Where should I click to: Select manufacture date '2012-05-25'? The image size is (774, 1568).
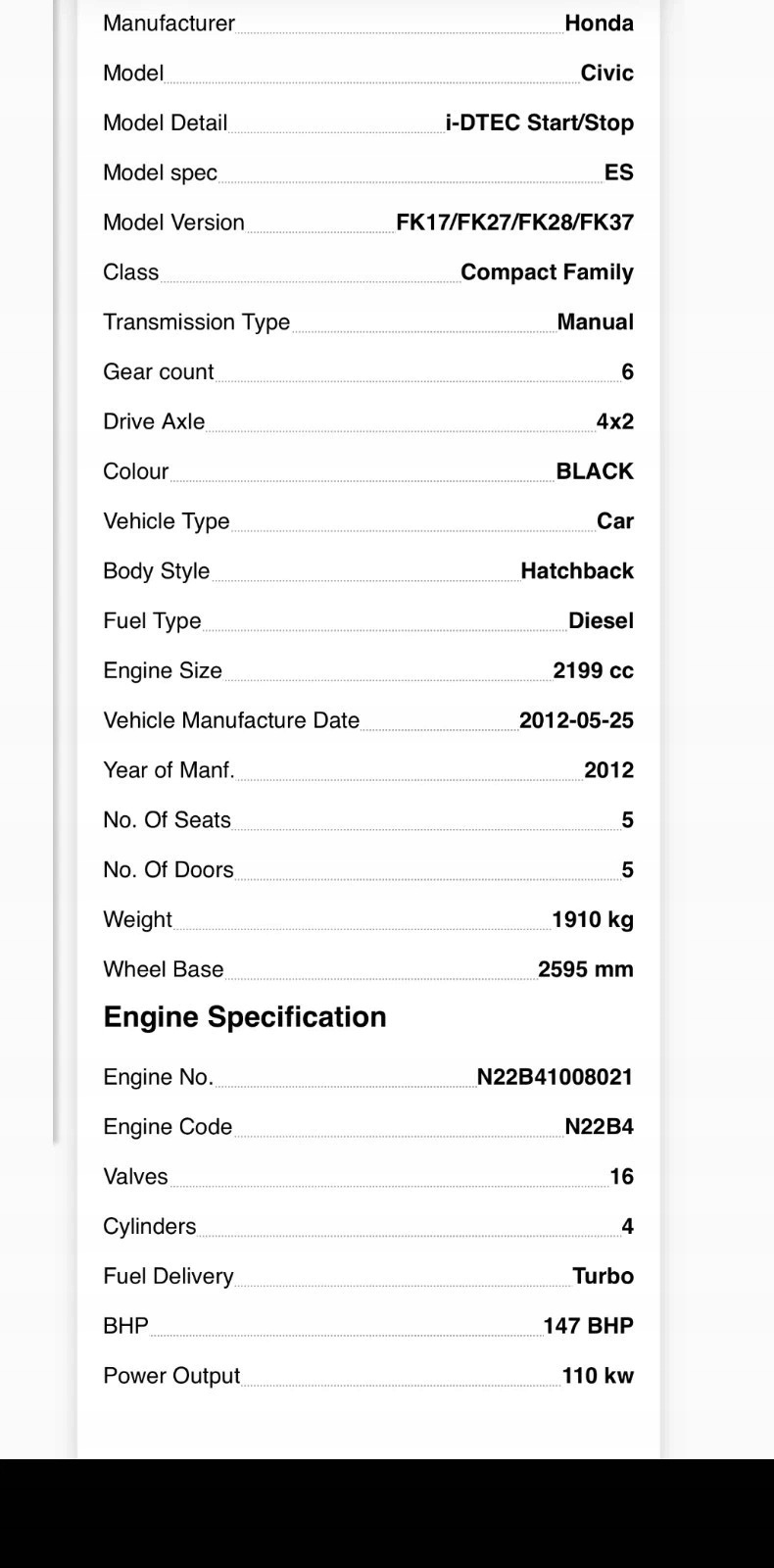[576, 721]
